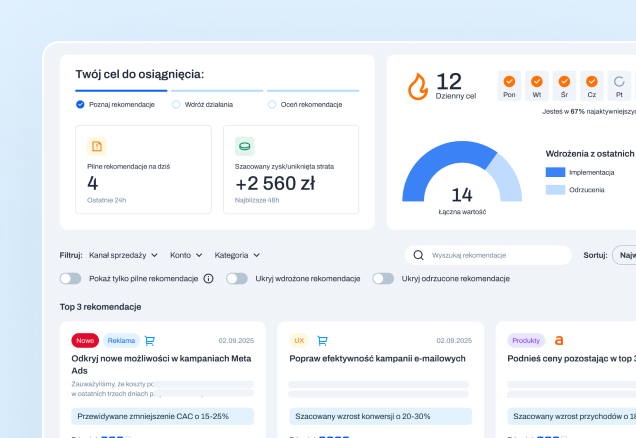Click the shopping cart icon on Meta Ads card
Viewport: 636px width, 438px height.
point(150,341)
